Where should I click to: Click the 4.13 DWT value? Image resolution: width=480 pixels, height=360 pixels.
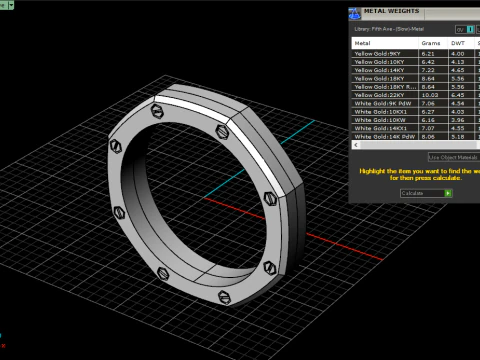[458, 62]
